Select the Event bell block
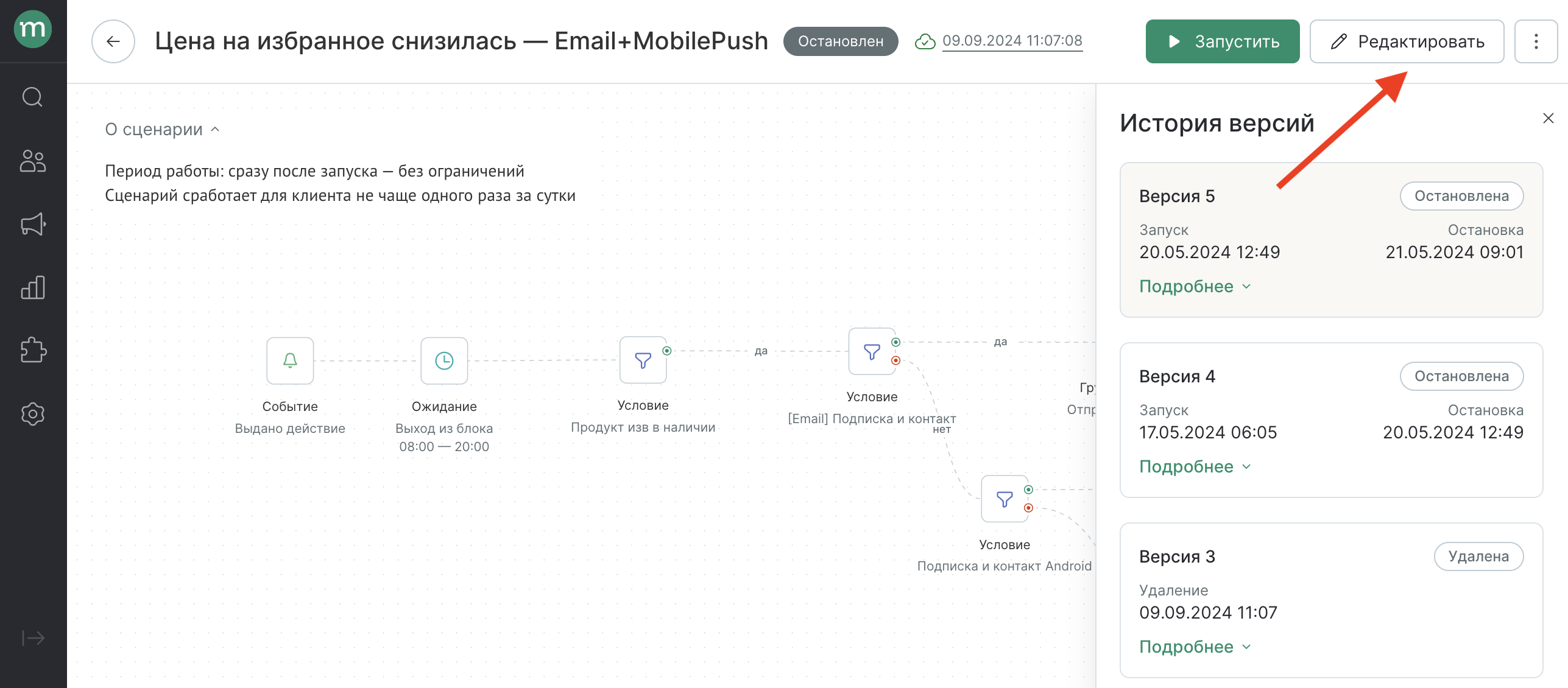The height and width of the screenshot is (688, 1568). click(290, 360)
